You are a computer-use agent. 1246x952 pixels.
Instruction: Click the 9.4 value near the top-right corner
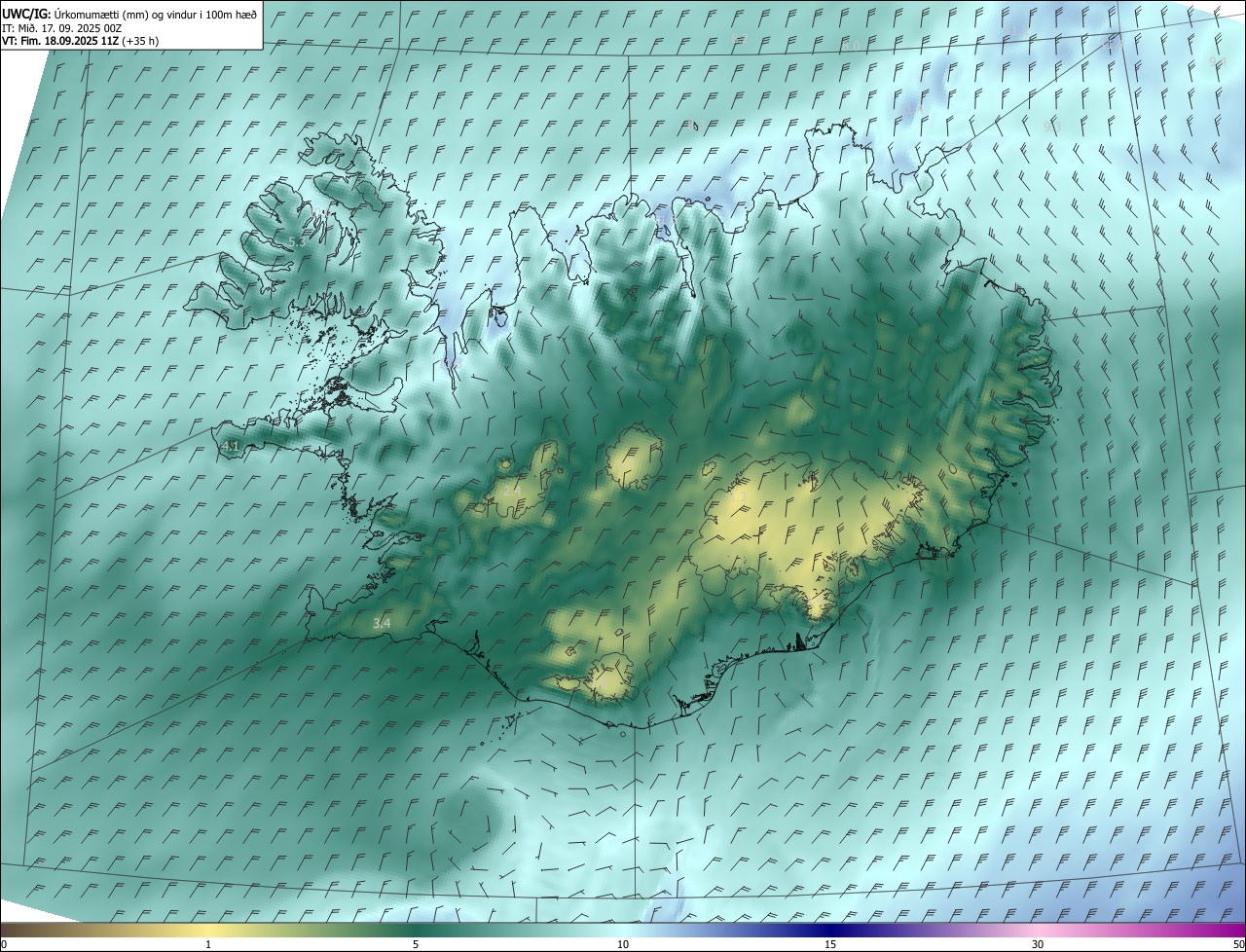(x=1217, y=61)
